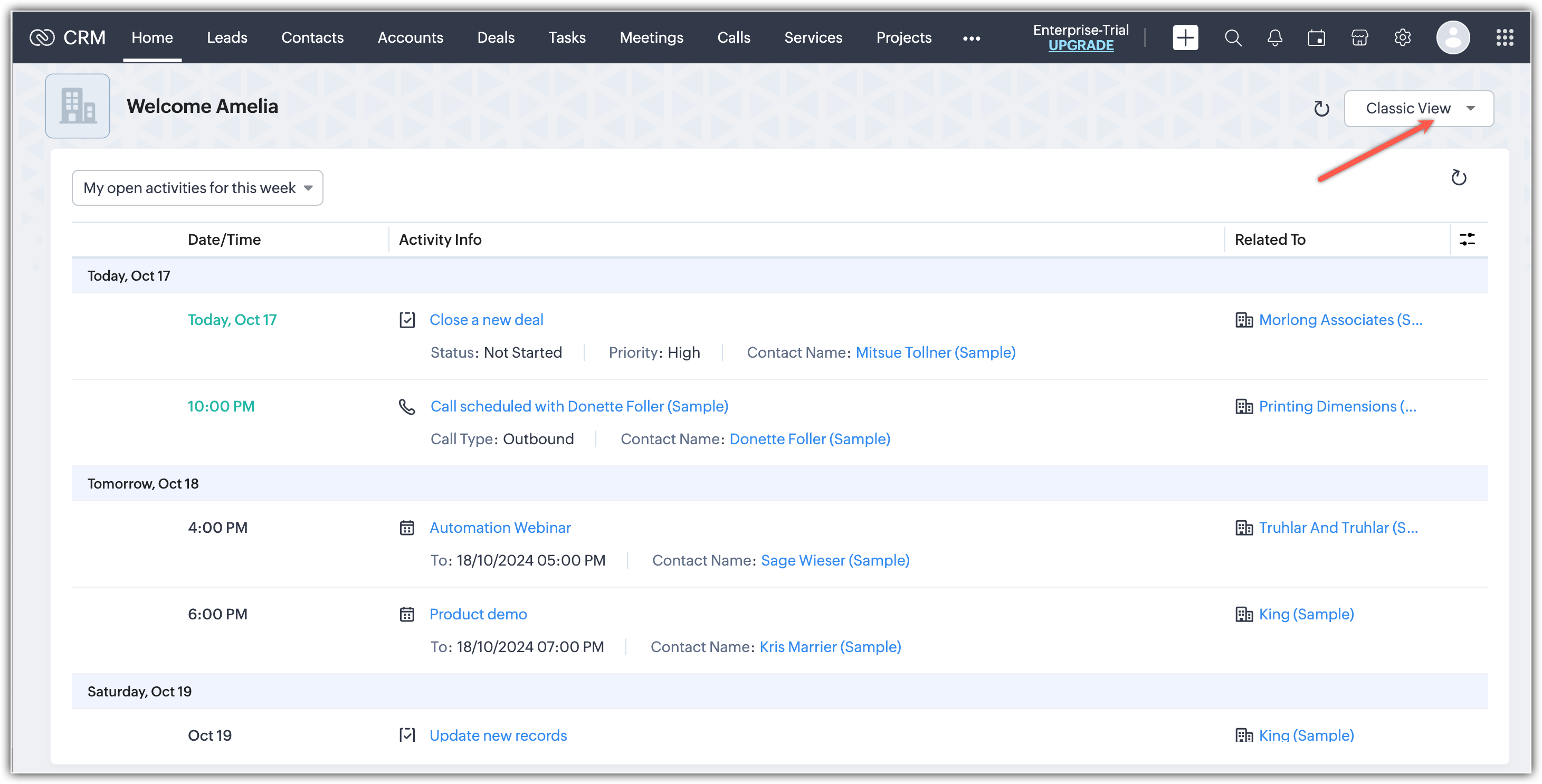The image size is (1542, 784).
Task: Open the search magnifier icon
Action: 1233,37
